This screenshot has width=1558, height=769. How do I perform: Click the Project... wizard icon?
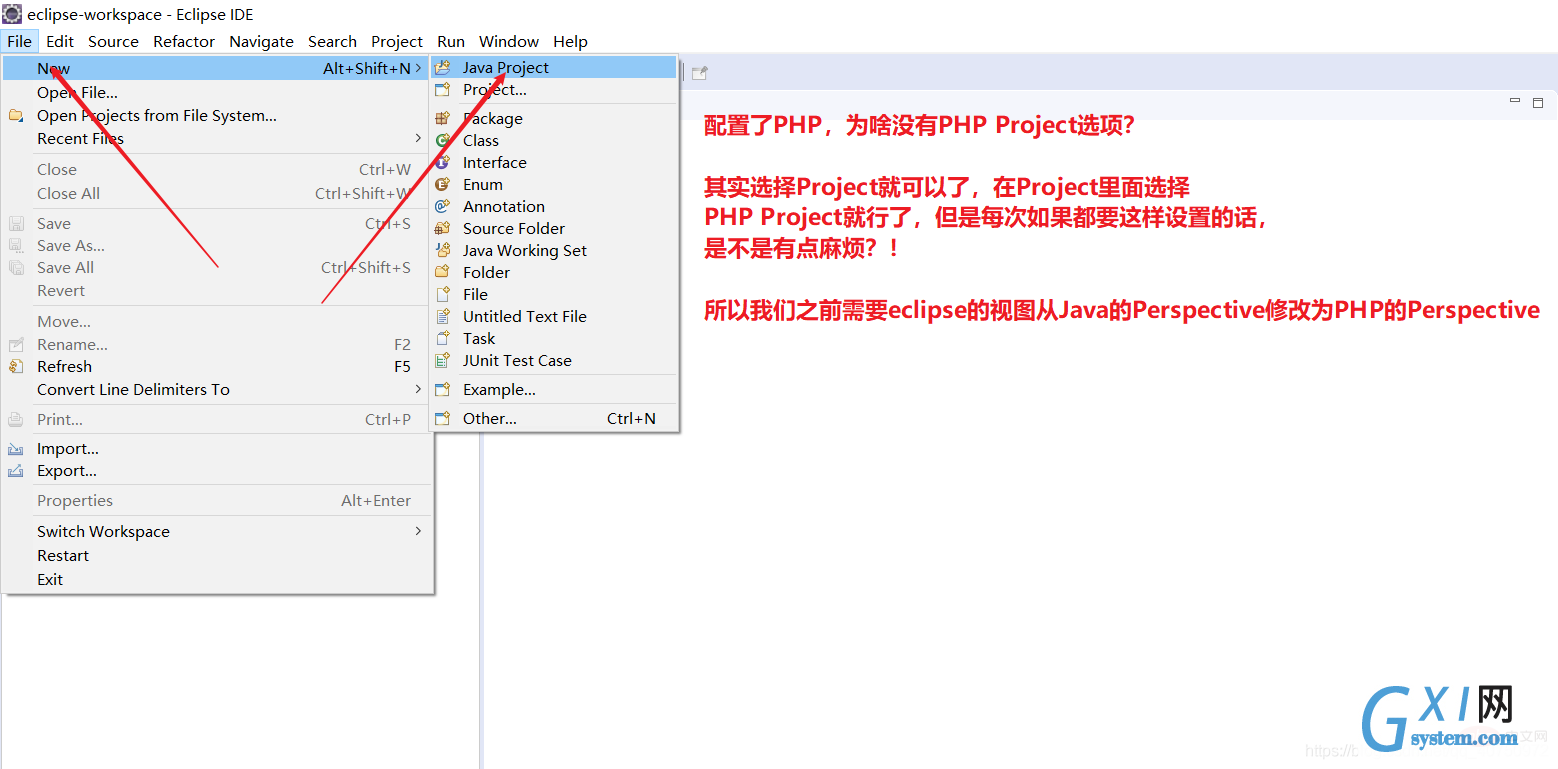[x=442, y=90]
